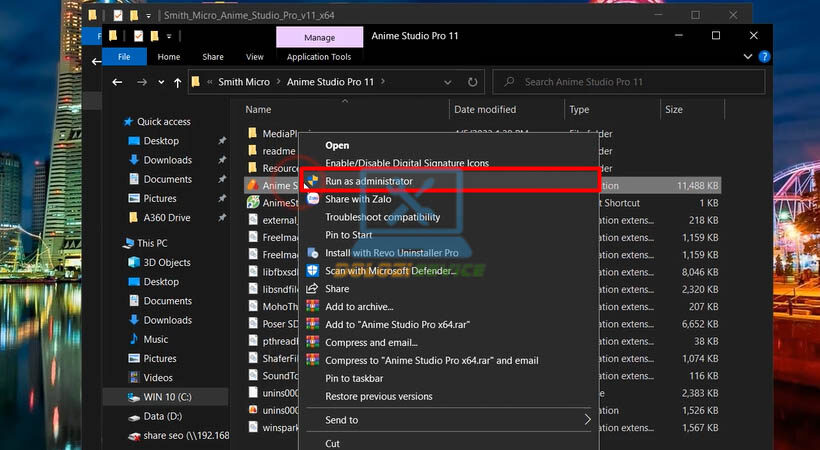Sort by the Name column header
The image size is (820, 450).
(x=258, y=109)
